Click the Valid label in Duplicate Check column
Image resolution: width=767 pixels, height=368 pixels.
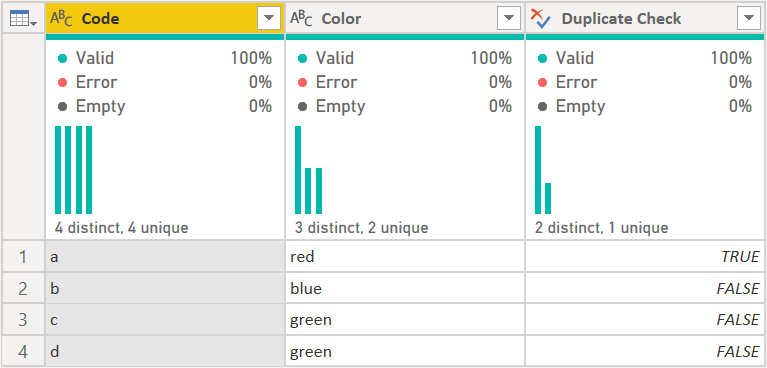click(x=574, y=58)
